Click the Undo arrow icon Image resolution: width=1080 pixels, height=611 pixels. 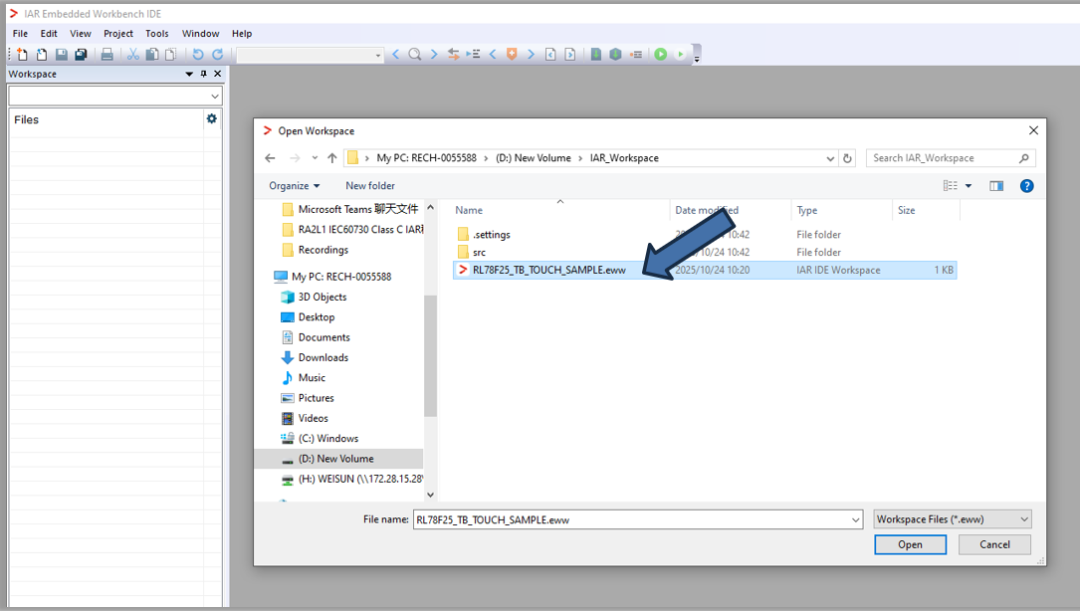tap(198, 54)
